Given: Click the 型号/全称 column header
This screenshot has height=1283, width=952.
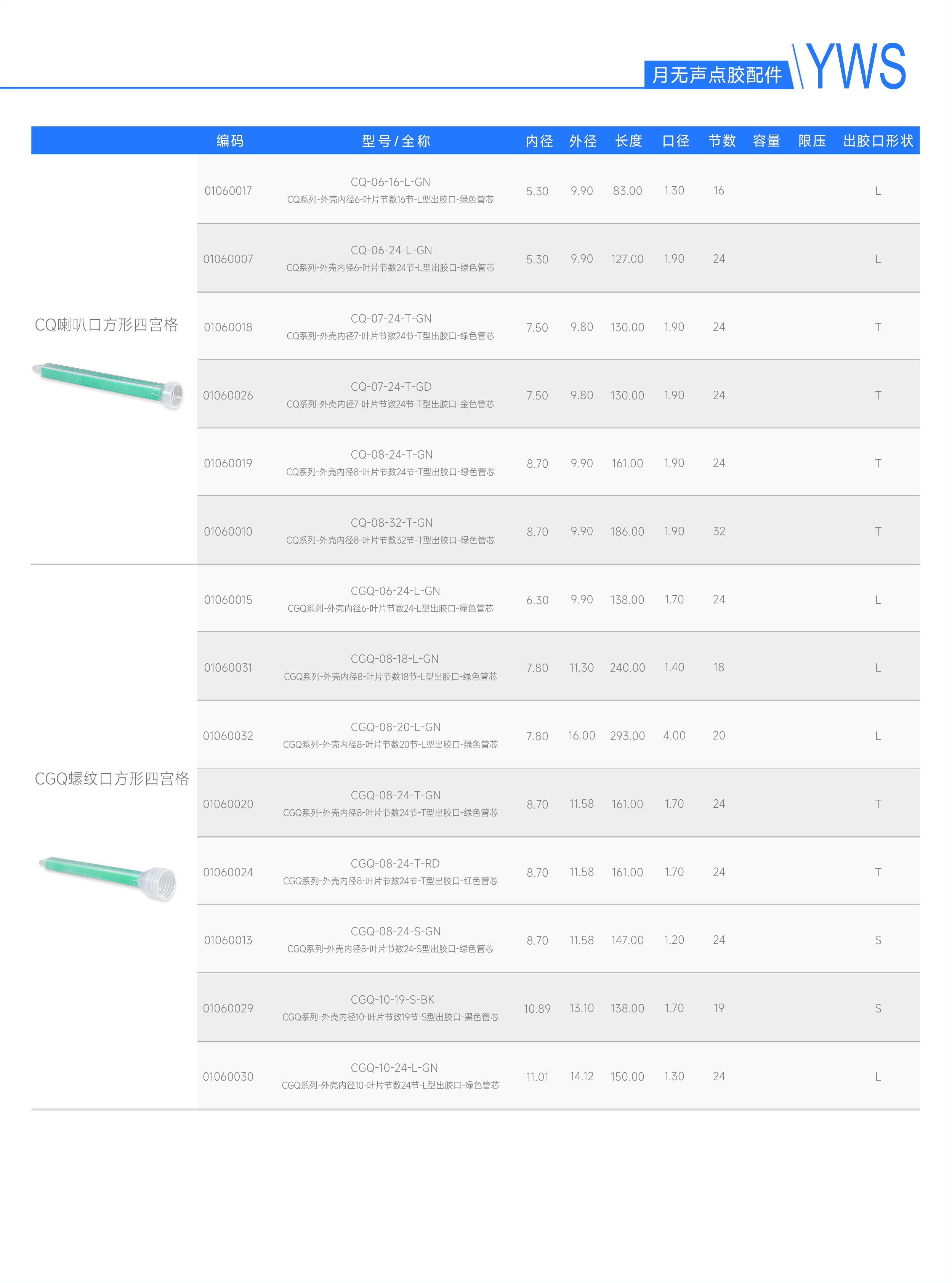Looking at the screenshot, I should click(396, 141).
